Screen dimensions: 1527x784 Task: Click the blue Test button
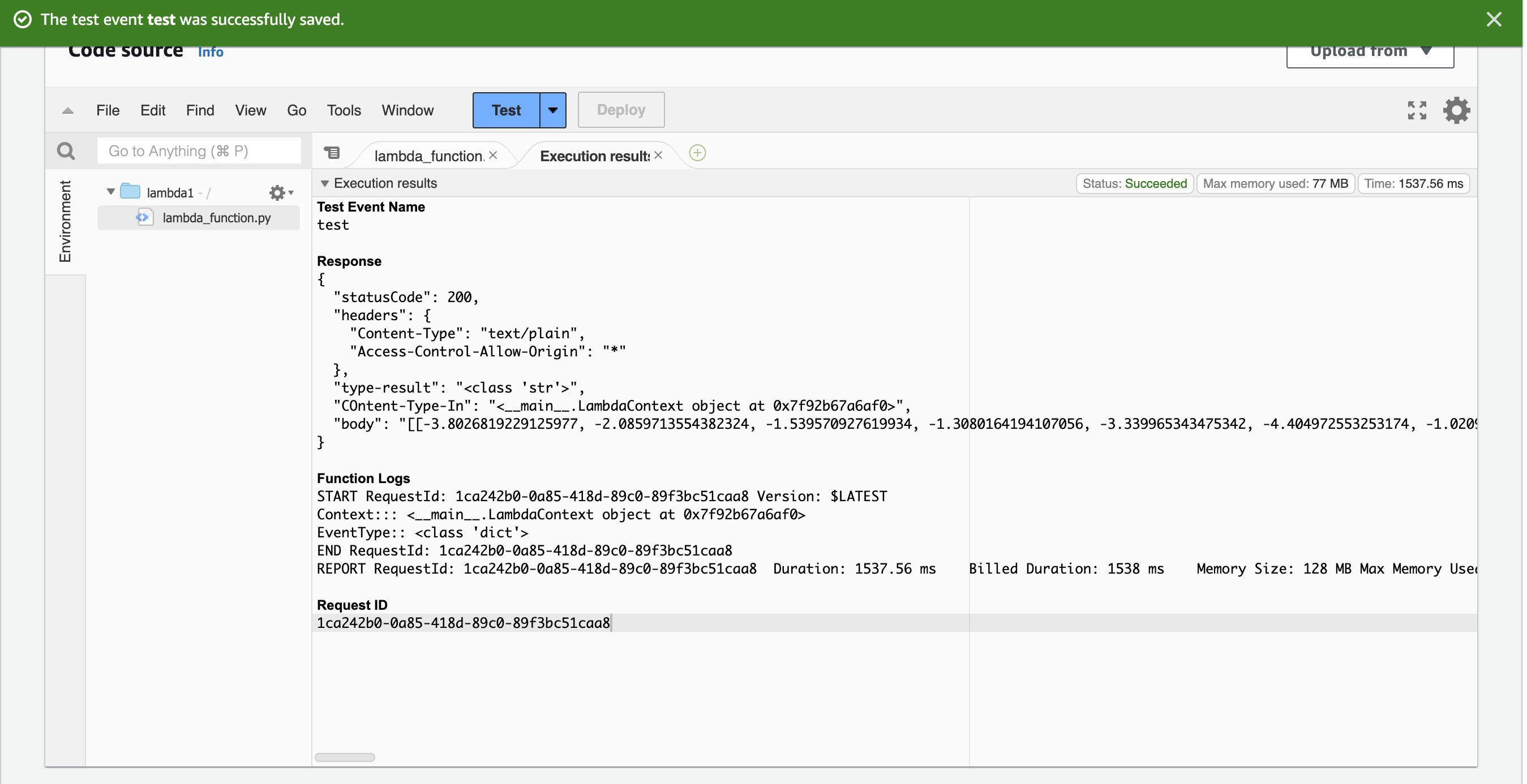(506, 110)
